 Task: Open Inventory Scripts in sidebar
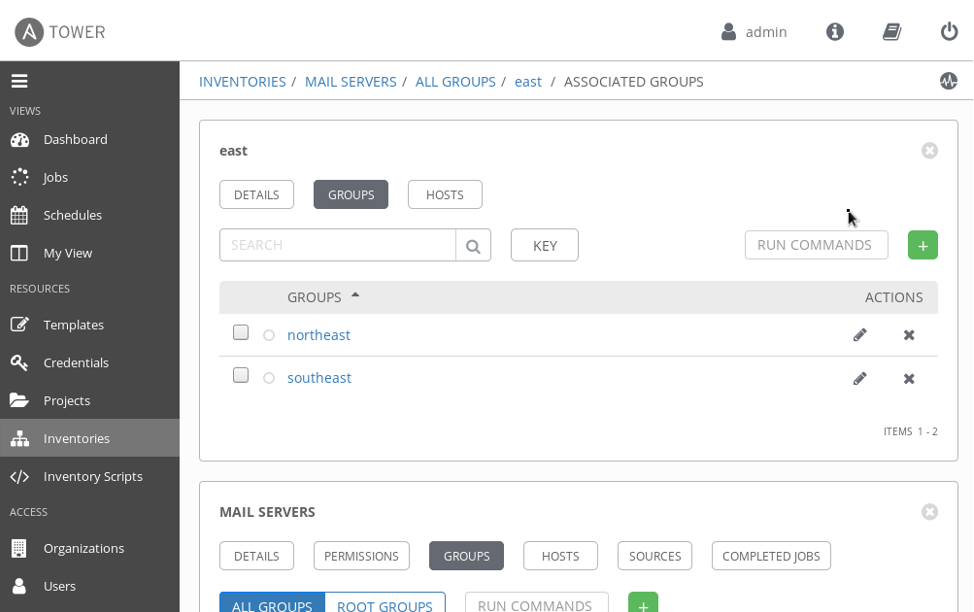pos(89,477)
